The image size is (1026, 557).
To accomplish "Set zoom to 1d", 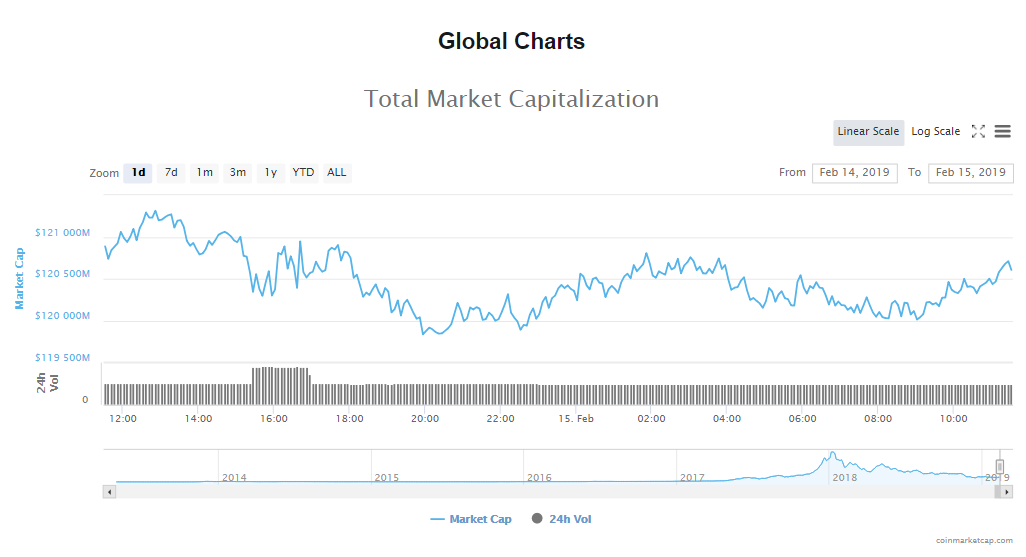I will tap(139, 173).
